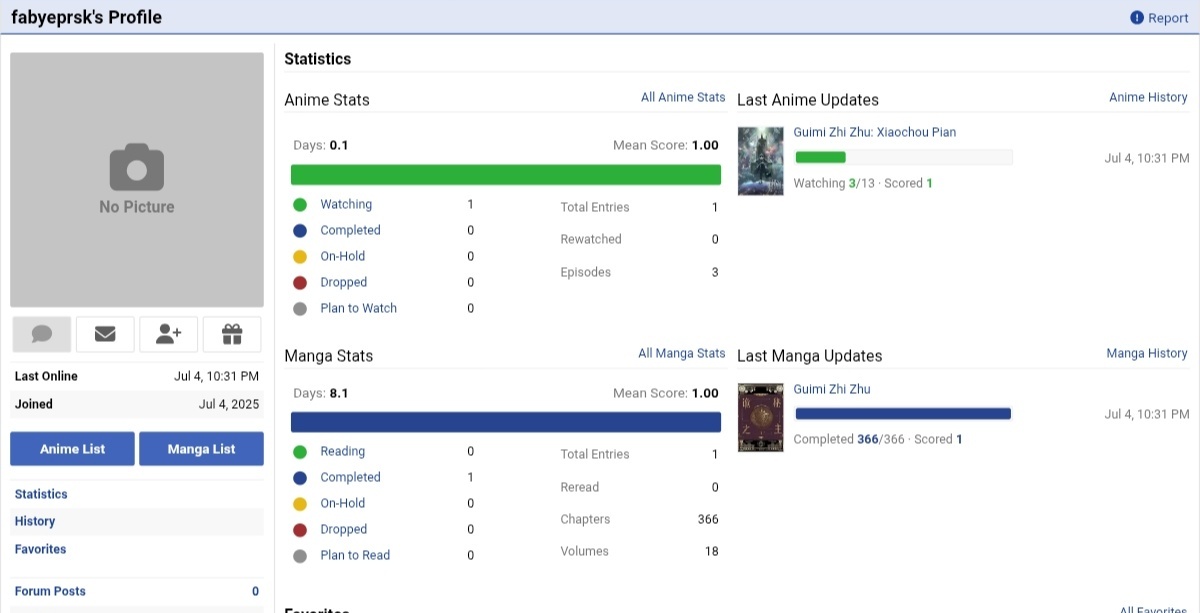
Task: Add friend using person-plus icon
Action: (x=168, y=334)
